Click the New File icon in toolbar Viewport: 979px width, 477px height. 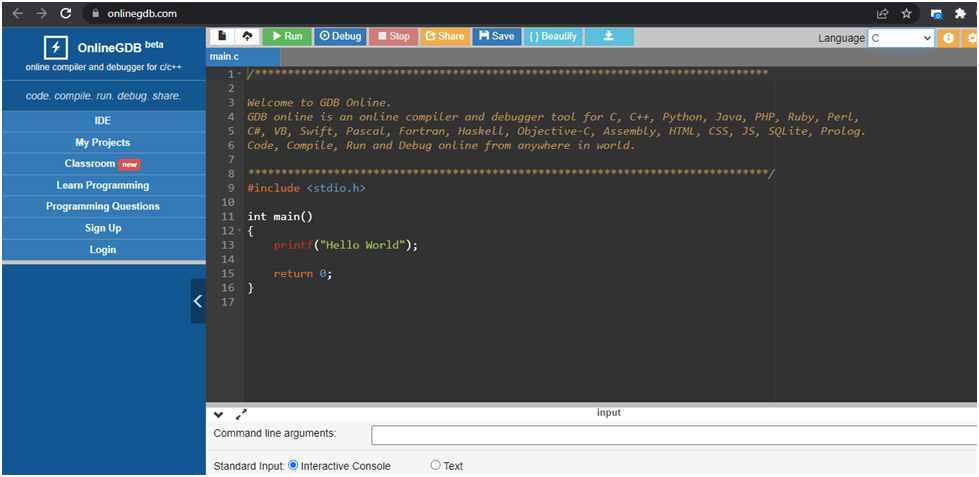[221, 36]
